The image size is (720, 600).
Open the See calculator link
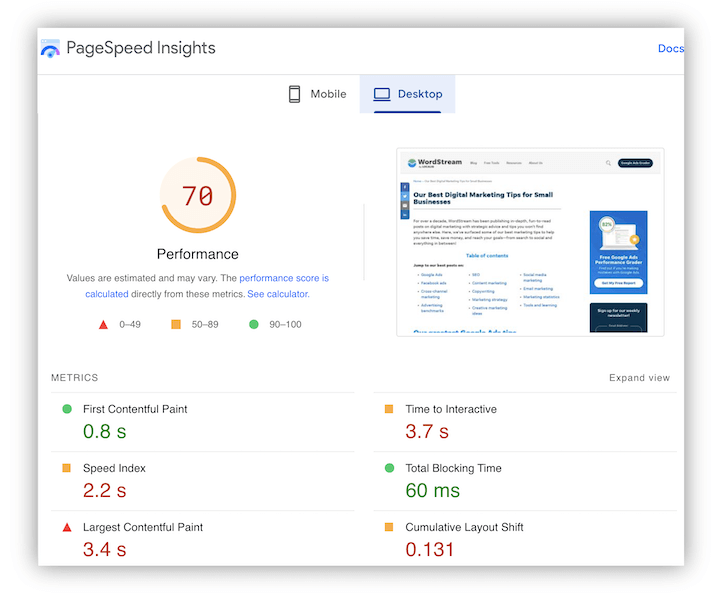point(277,294)
